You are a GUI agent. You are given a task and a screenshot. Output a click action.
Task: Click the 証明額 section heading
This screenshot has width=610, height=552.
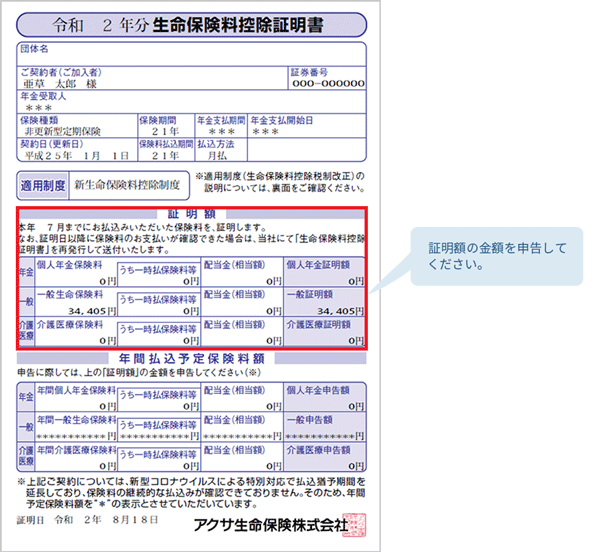pos(191,214)
